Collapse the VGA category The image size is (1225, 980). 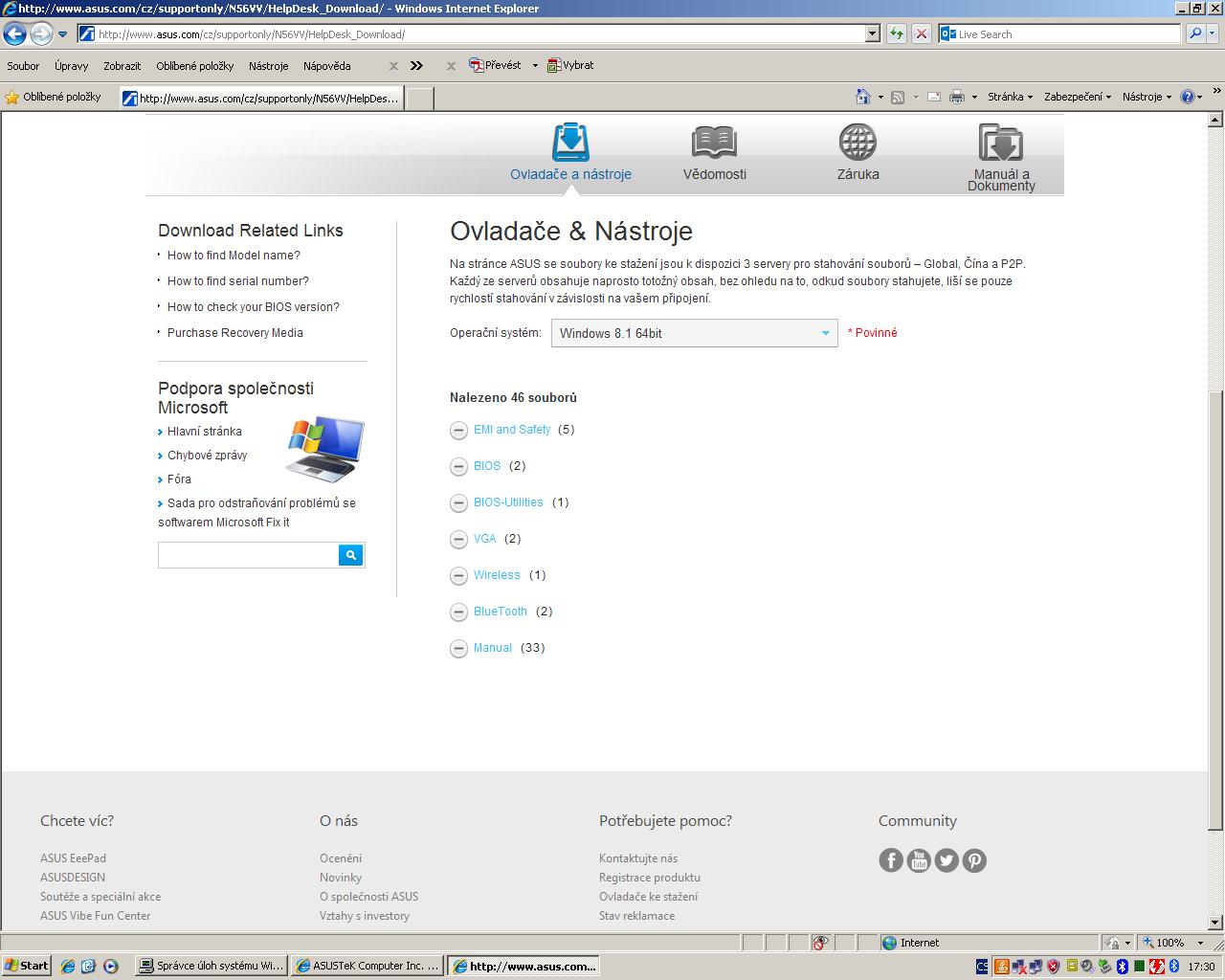[458, 539]
